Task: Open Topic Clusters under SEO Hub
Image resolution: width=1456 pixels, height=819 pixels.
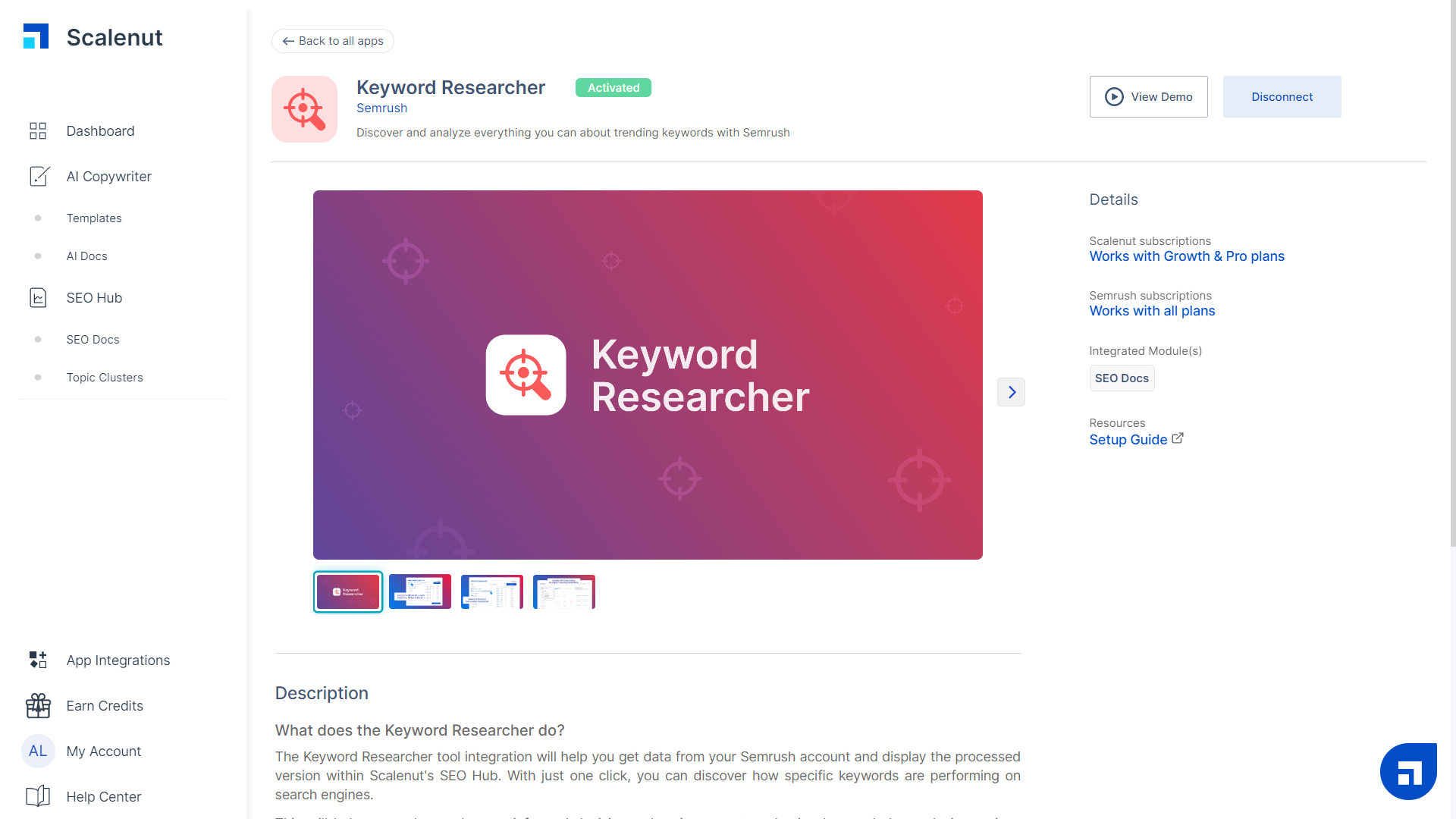Action: click(x=105, y=377)
